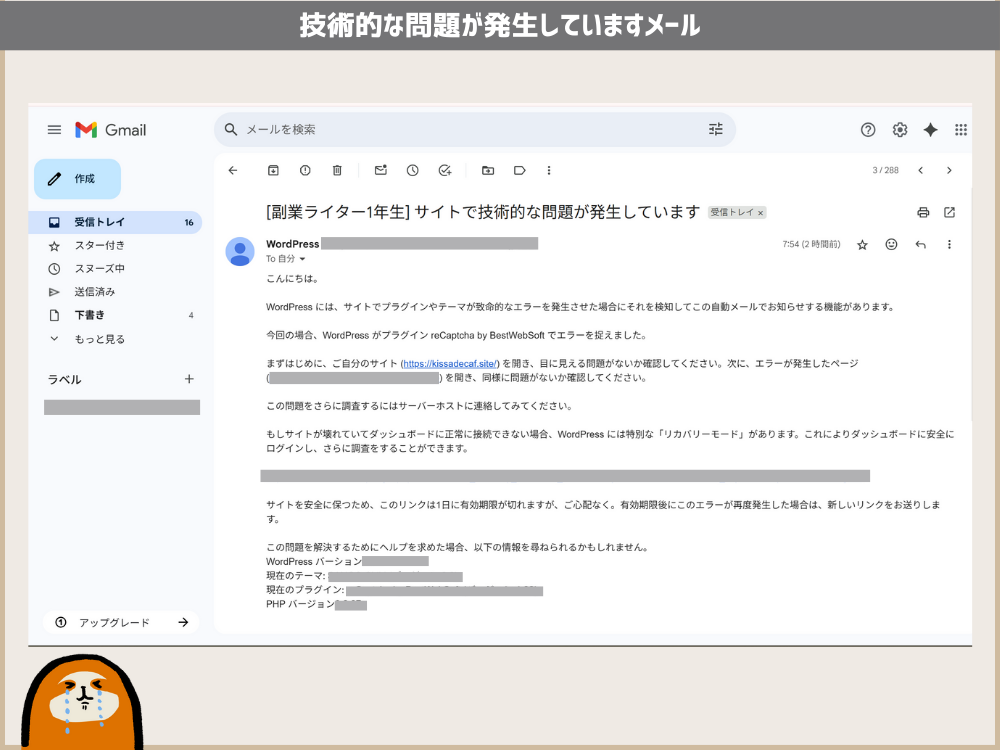
Task: Create a new label with plus
Action: 189,379
